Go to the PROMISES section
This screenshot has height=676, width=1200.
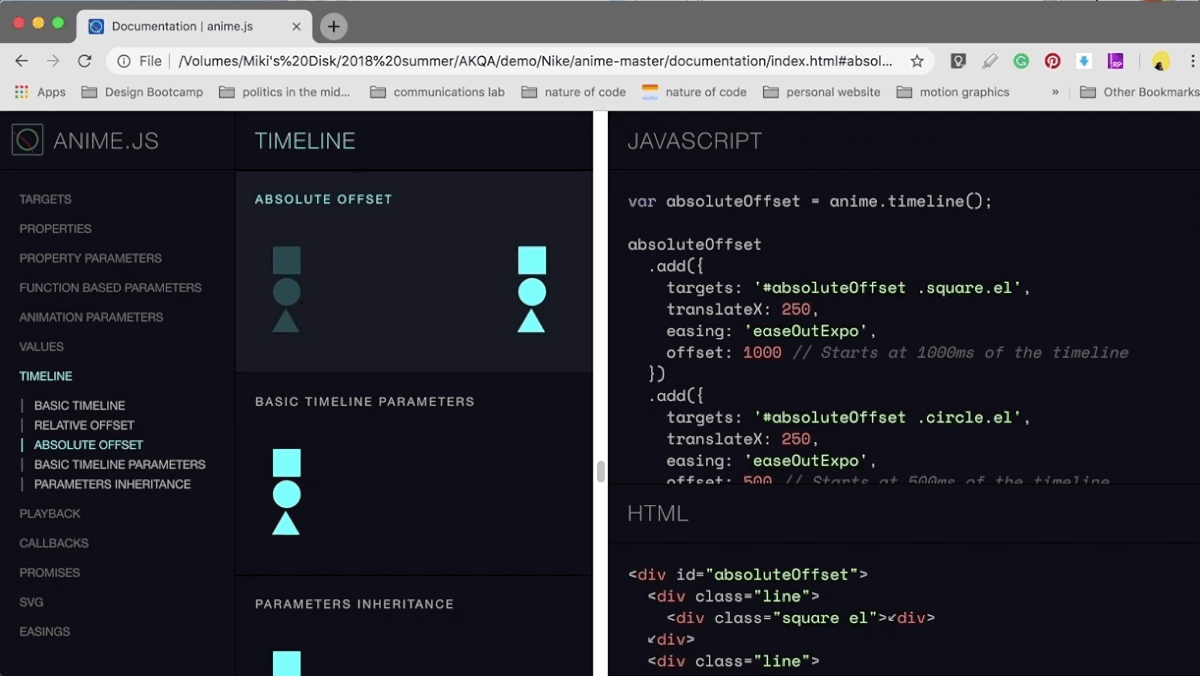pos(49,573)
